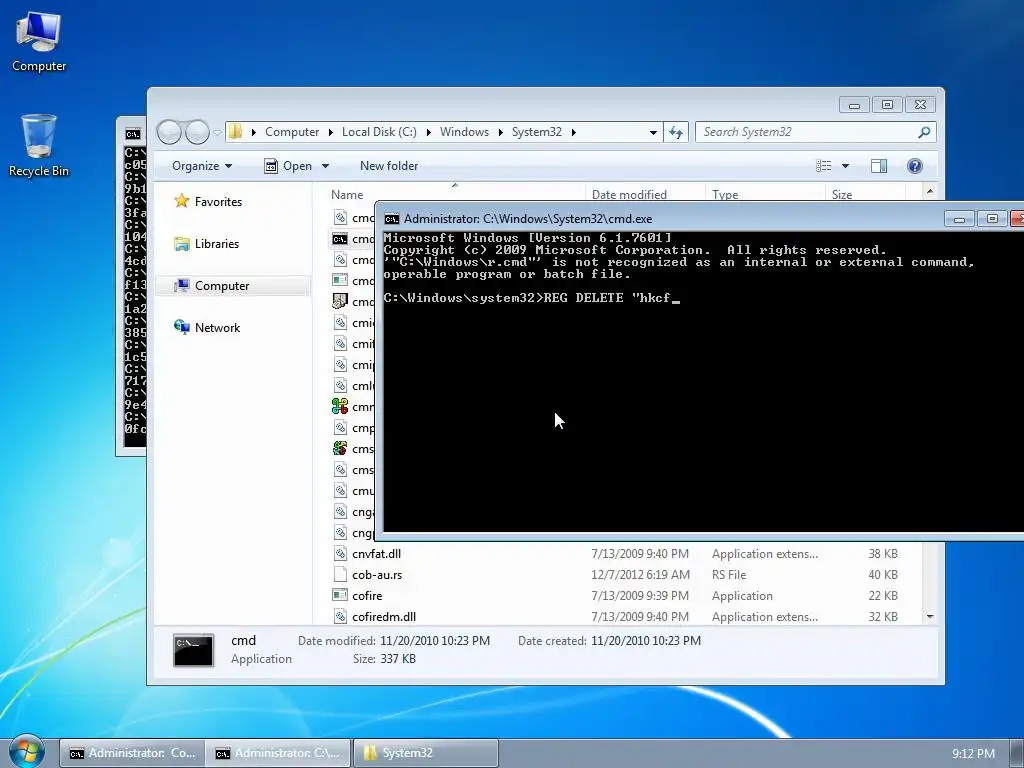Expand the Open button dropdown arrow

pos(325,166)
